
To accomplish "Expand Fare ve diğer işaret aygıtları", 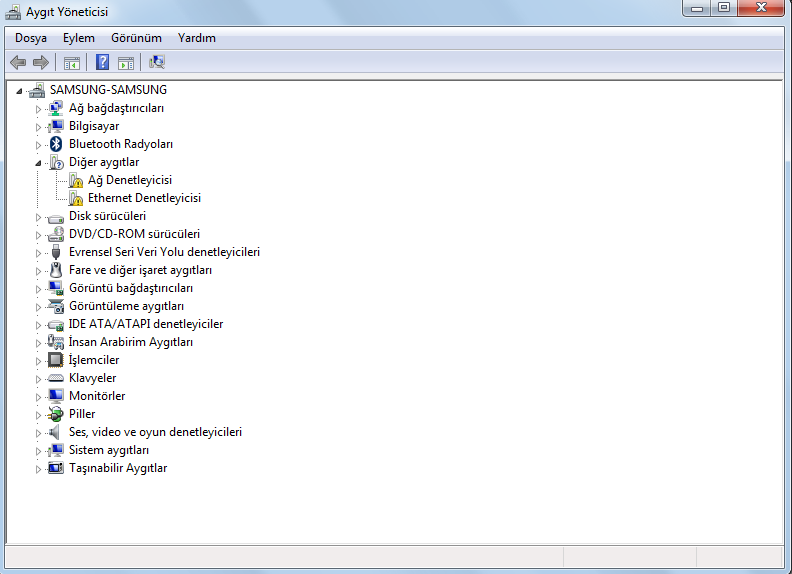I will [x=38, y=271].
